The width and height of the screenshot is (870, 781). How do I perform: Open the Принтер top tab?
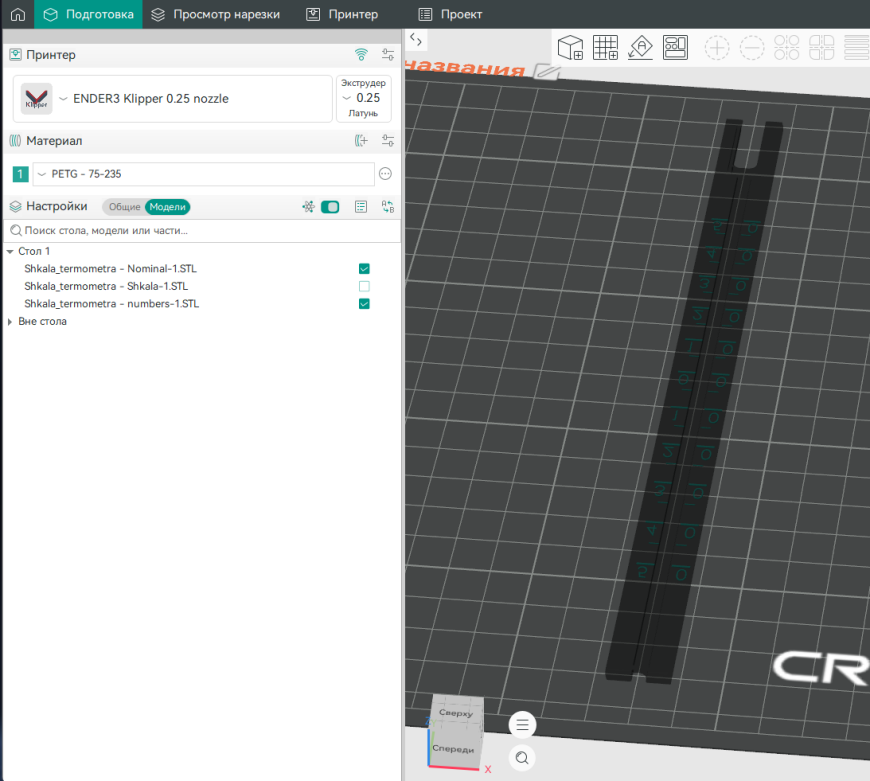tap(342, 14)
